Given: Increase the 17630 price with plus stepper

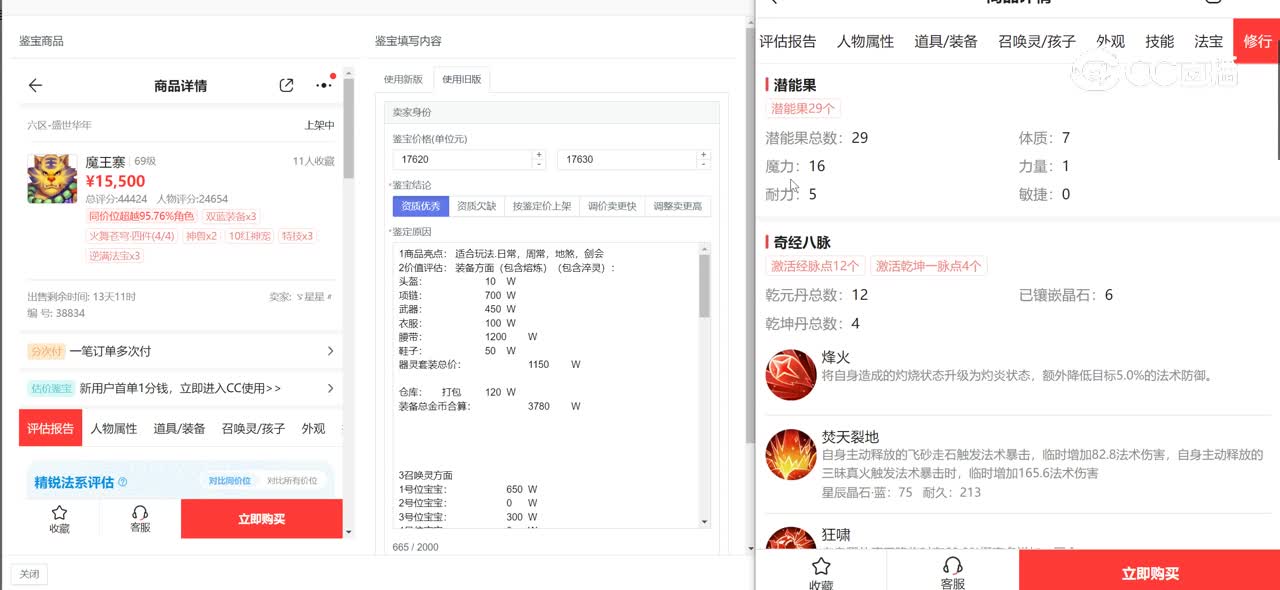Looking at the screenshot, I should coord(704,154).
